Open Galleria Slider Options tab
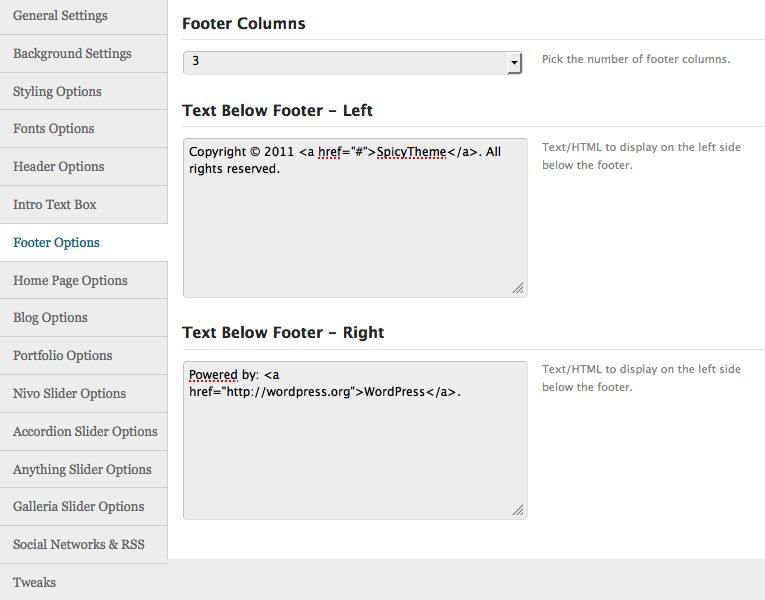This screenshot has width=765, height=600. click(78, 507)
